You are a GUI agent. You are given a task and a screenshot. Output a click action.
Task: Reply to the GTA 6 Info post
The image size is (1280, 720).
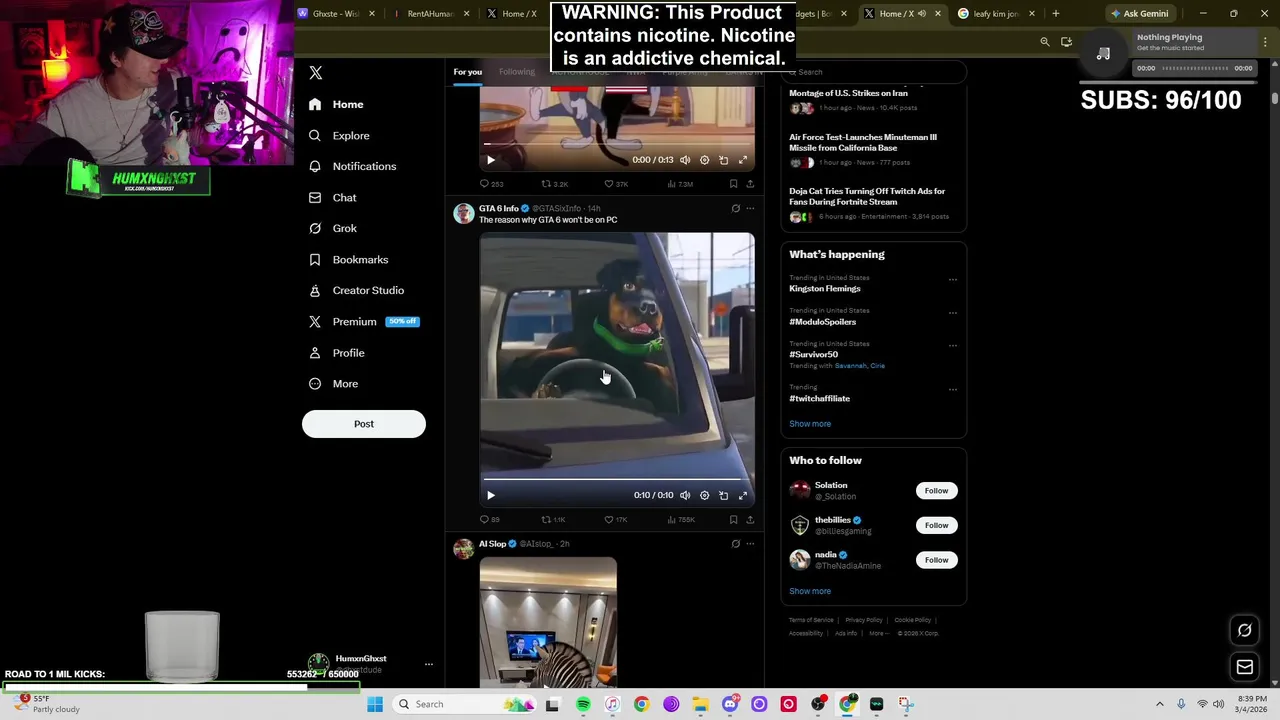[490, 520]
